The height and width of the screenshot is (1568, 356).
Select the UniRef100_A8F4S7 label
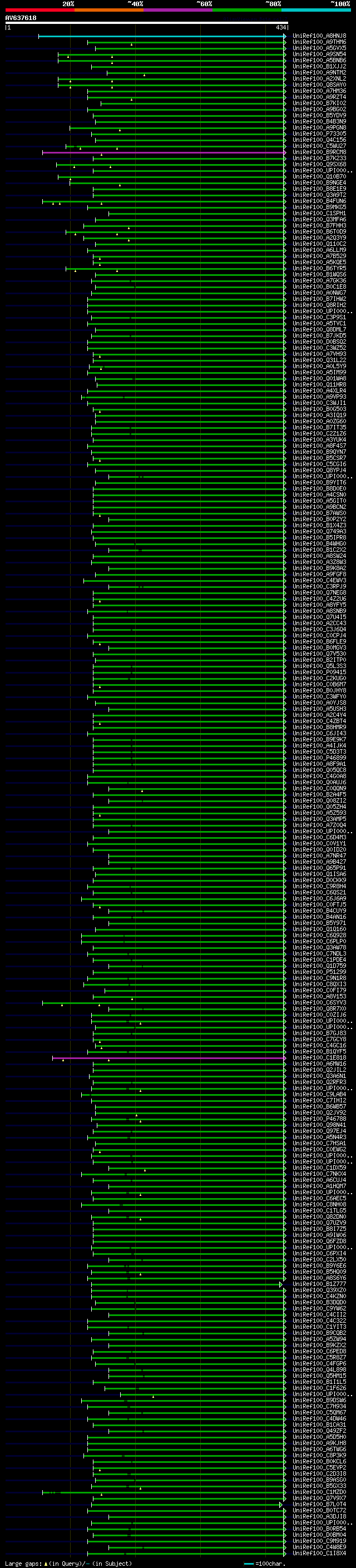tap(319, 446)
